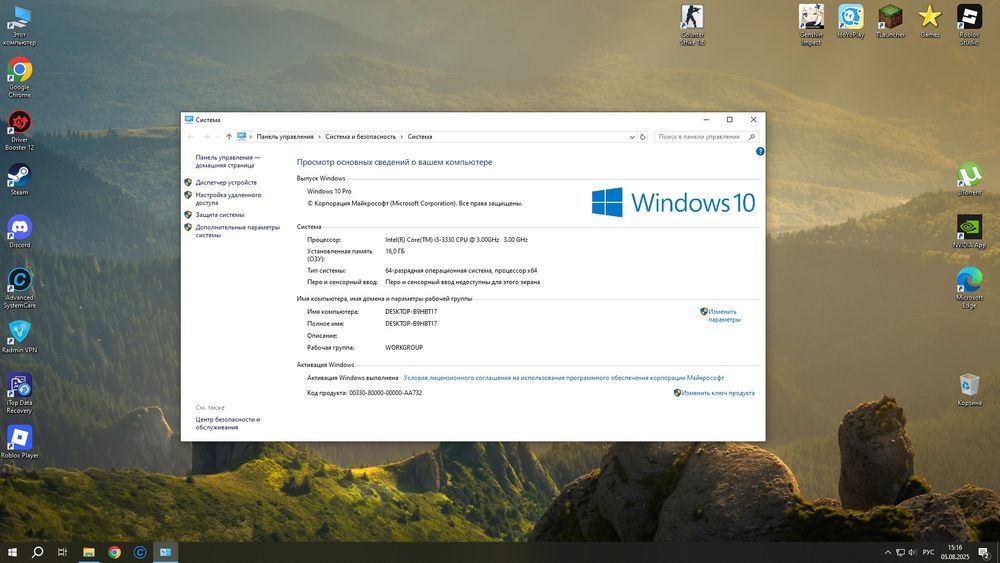Launch the Microsoft Edge desktop shortcut

969,288
